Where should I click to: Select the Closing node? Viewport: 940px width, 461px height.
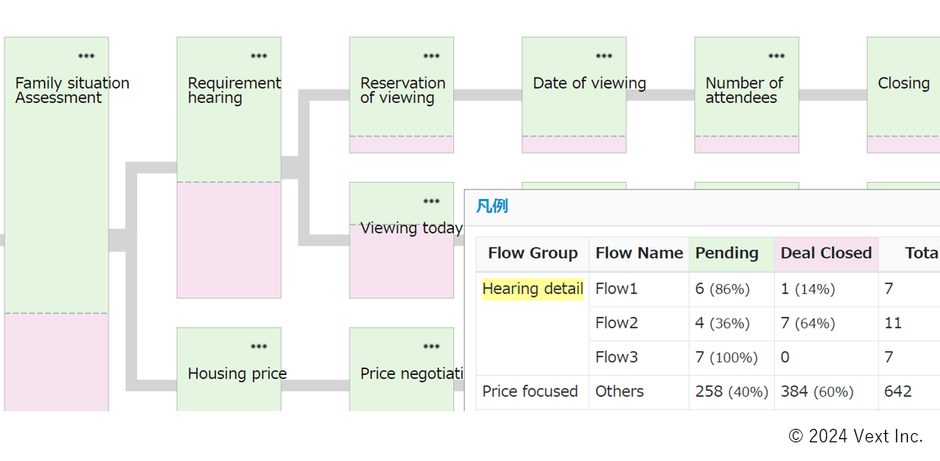903,84
